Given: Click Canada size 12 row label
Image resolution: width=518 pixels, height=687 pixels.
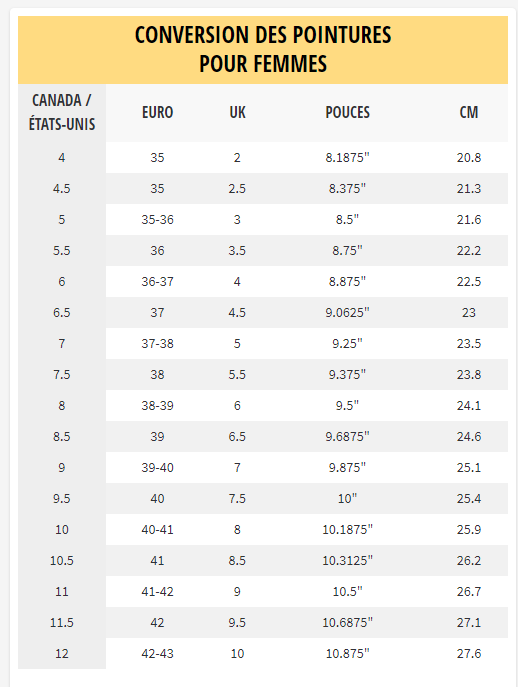Looking at the screenshot, I should tap(62, 654).
